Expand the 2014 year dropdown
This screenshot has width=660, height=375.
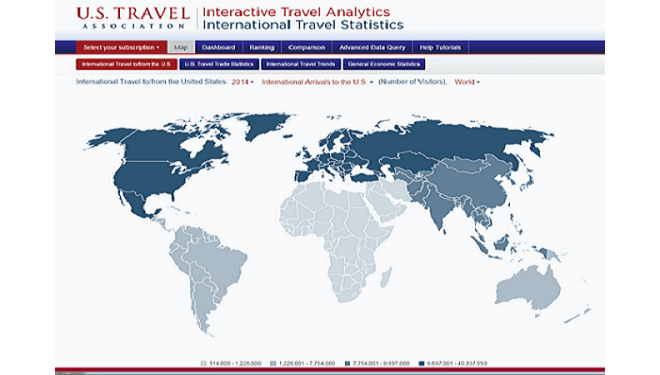pyautogui.click(x=242, y=82)
